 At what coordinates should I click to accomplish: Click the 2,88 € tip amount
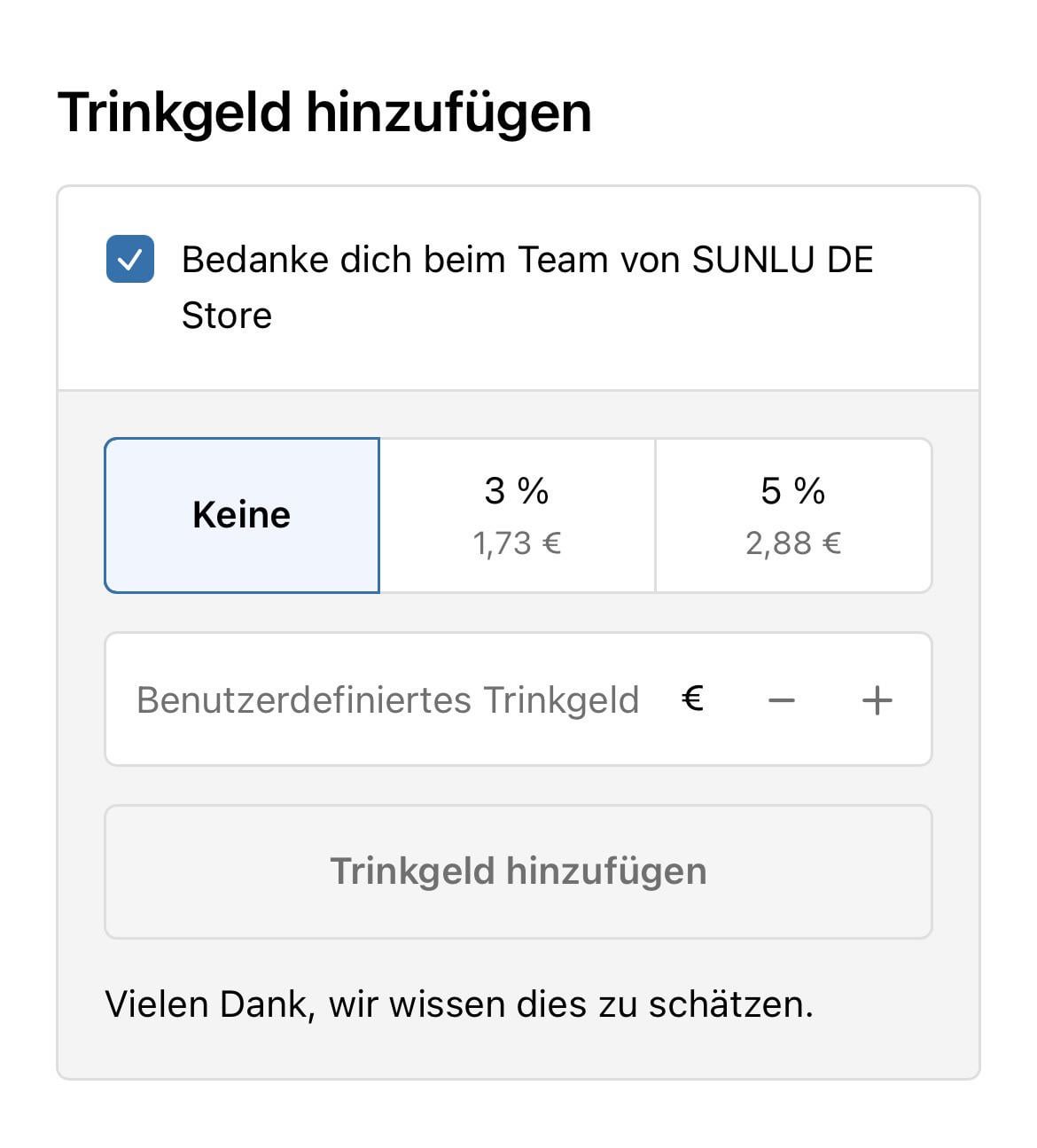tap(793, 543)
